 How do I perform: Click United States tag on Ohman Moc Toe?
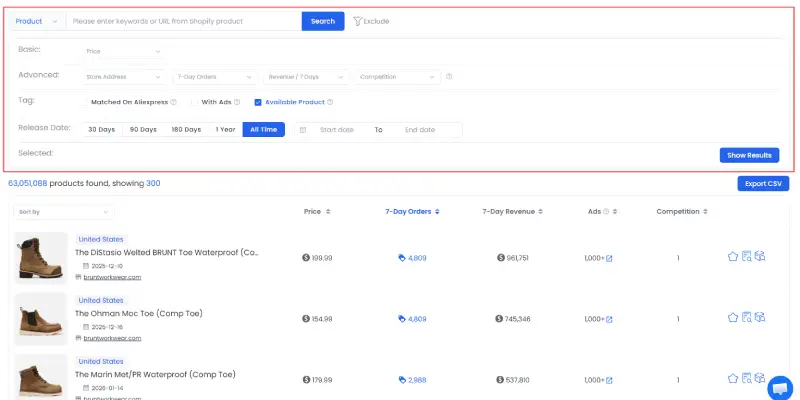pyautogui.click(x=101, y=301)
